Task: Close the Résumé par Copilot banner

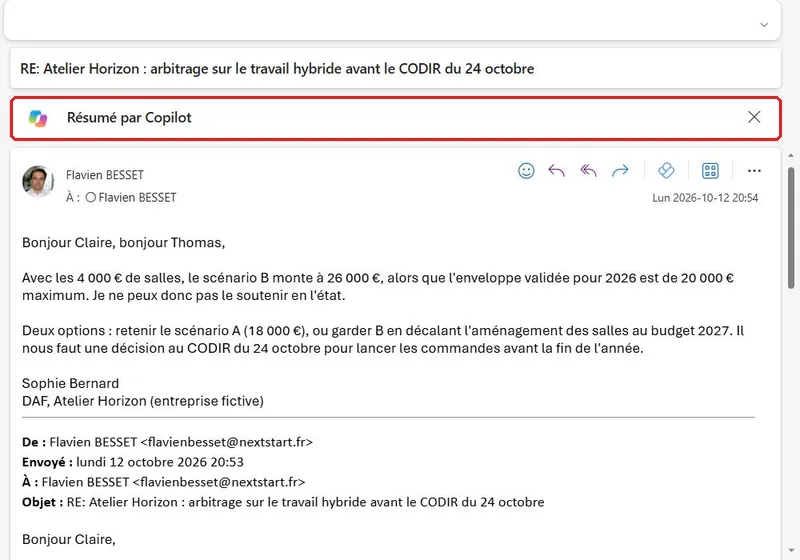Action: (x=754, y=117)
